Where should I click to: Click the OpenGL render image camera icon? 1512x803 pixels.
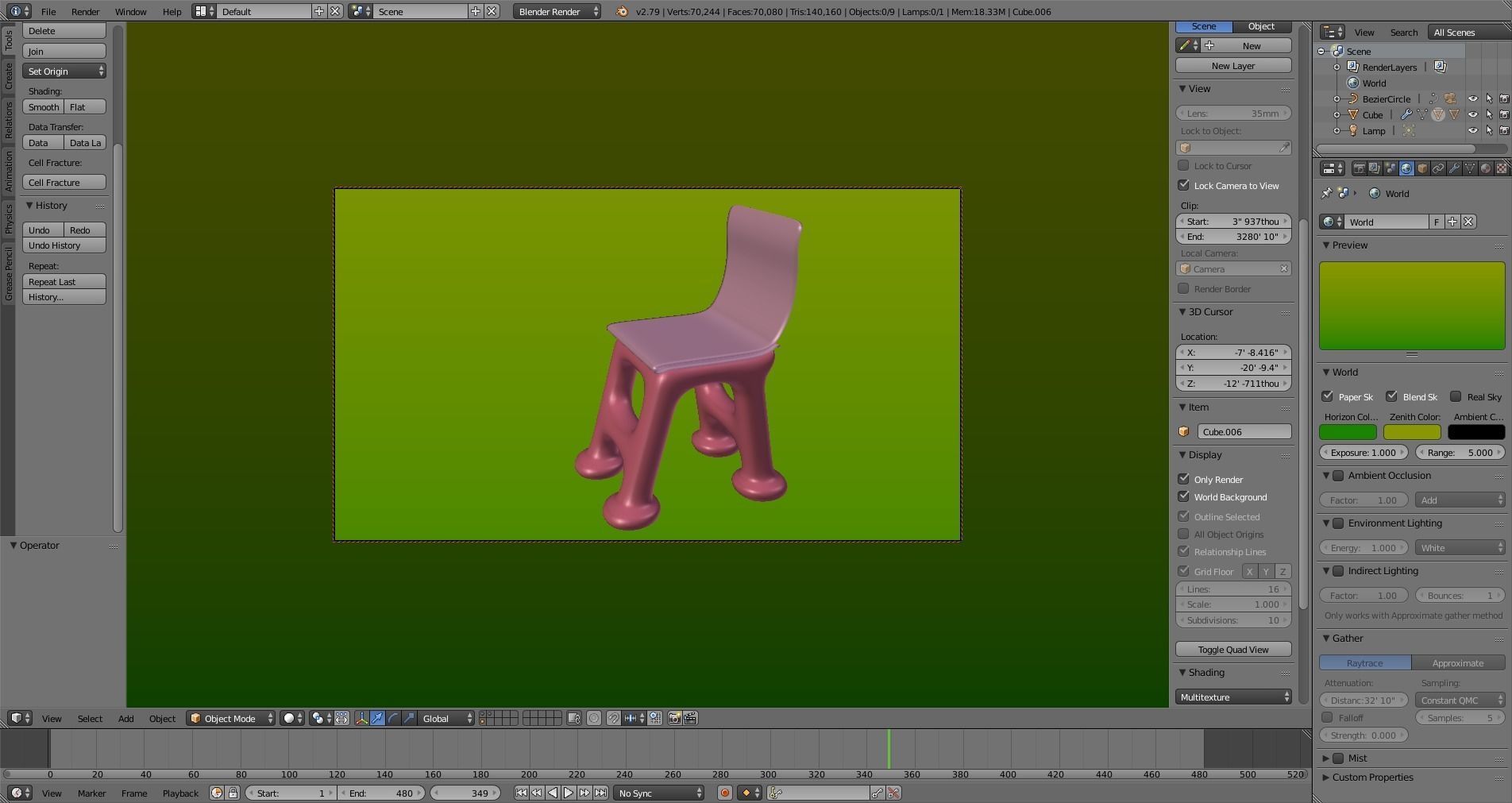[674, 718]
